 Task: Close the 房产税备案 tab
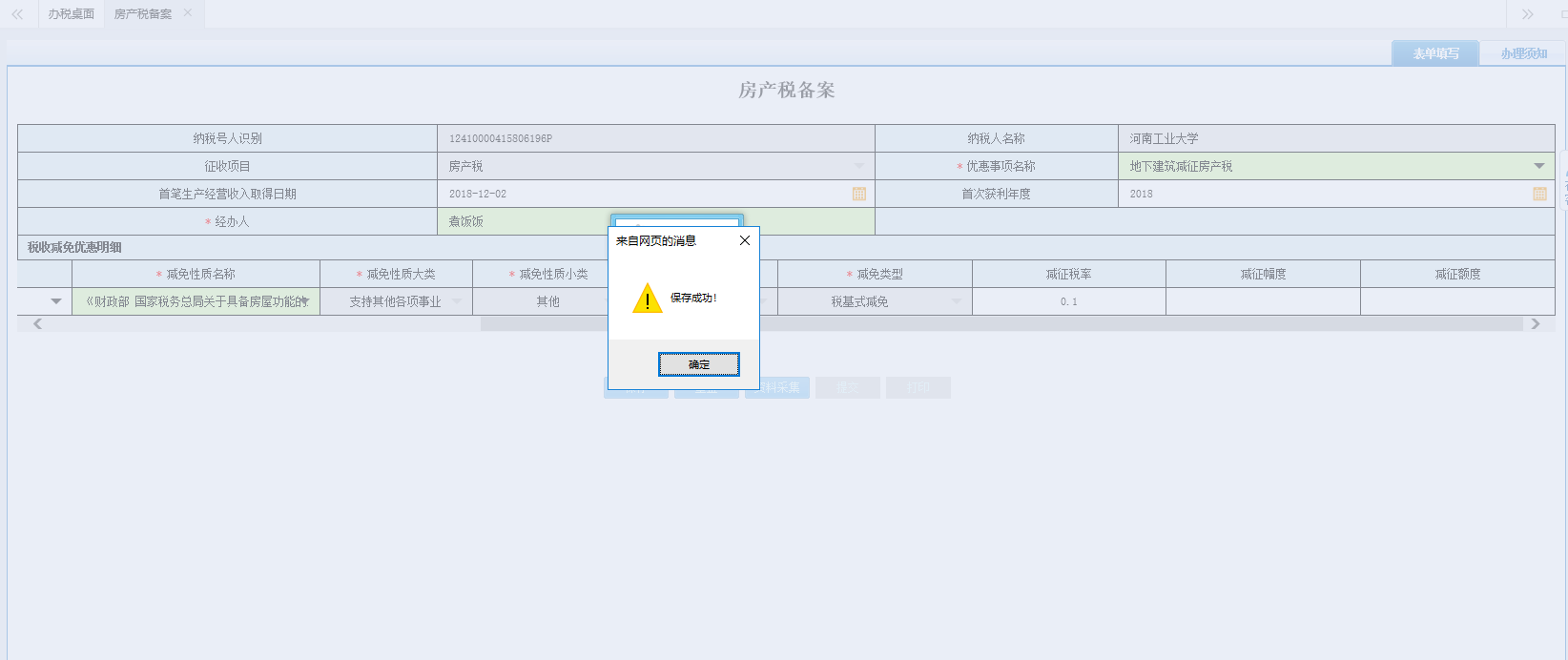tap(188, 12)
